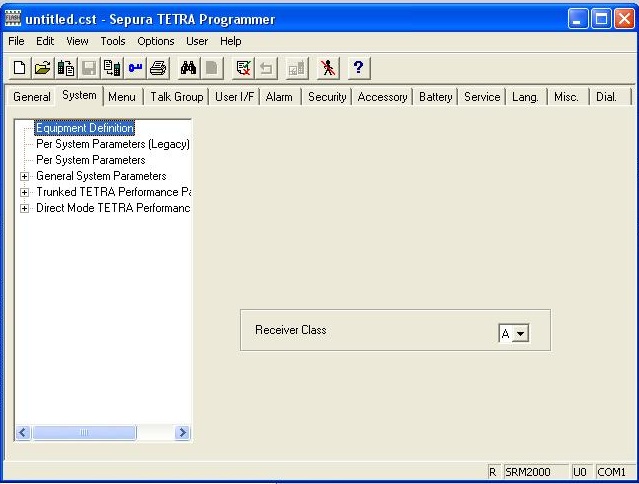Click the application icon in the title bar
The width and height of the screenshot is (639, 484).
click(x=13, y=18)
